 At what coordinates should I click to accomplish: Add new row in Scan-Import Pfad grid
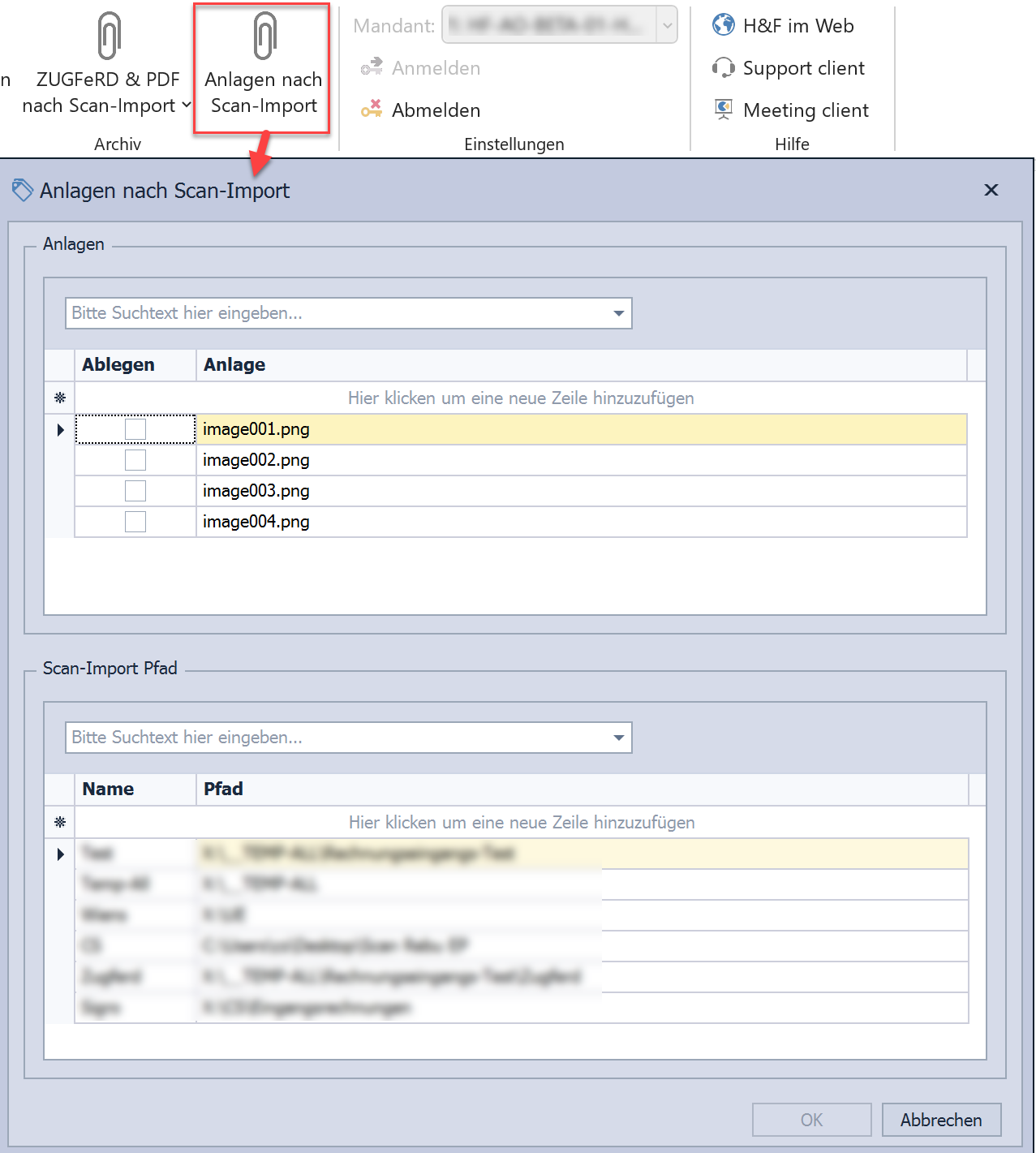[521, 823]
